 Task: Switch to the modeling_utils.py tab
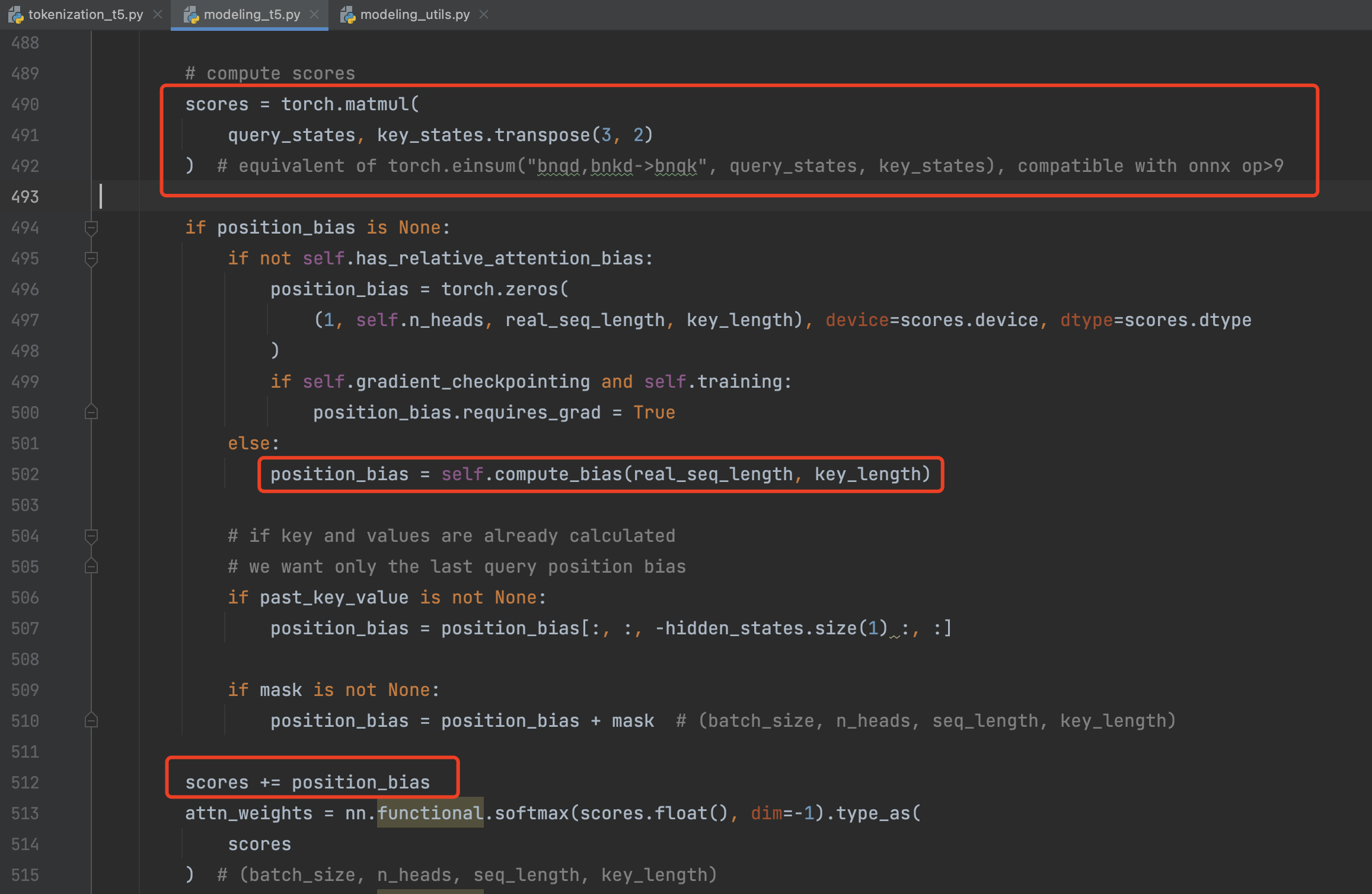[x=414, y=14]
